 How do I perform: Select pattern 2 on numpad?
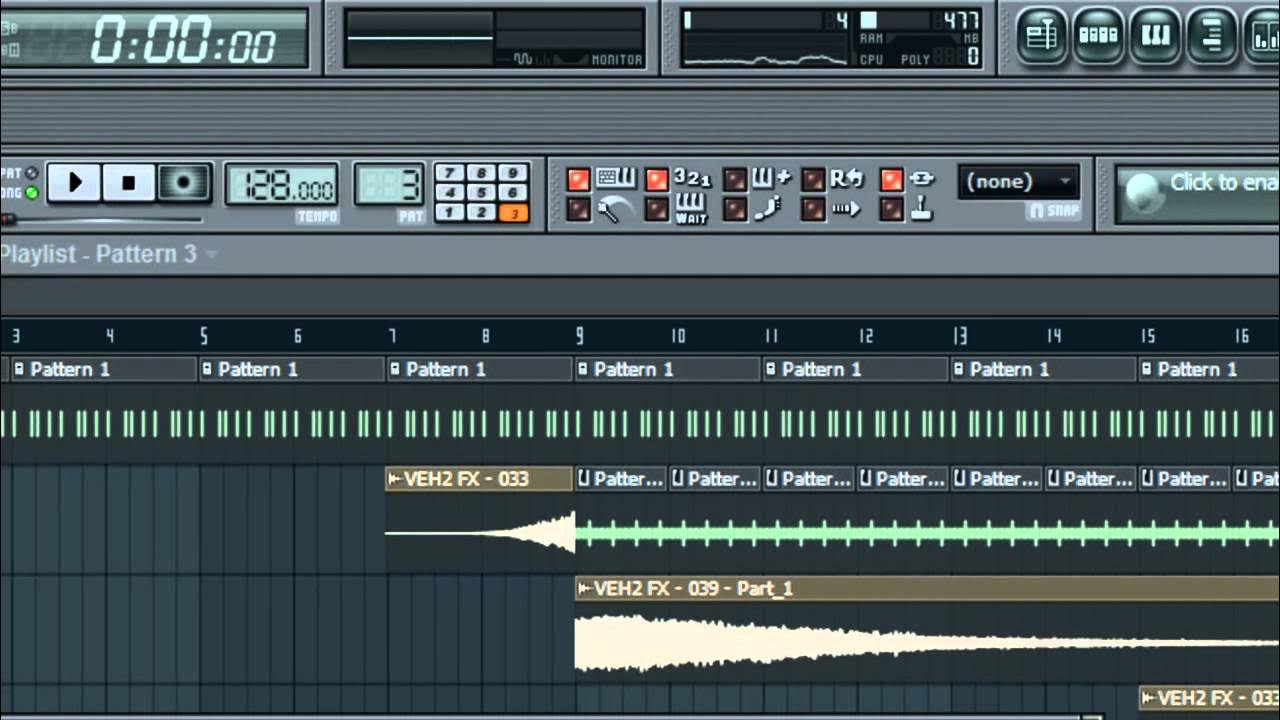point(481,212)
